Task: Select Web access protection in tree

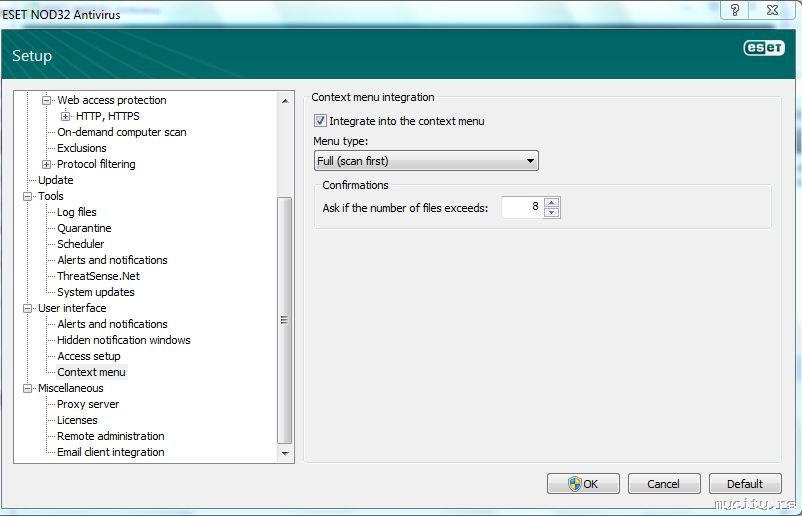Action: click(112, 100)
